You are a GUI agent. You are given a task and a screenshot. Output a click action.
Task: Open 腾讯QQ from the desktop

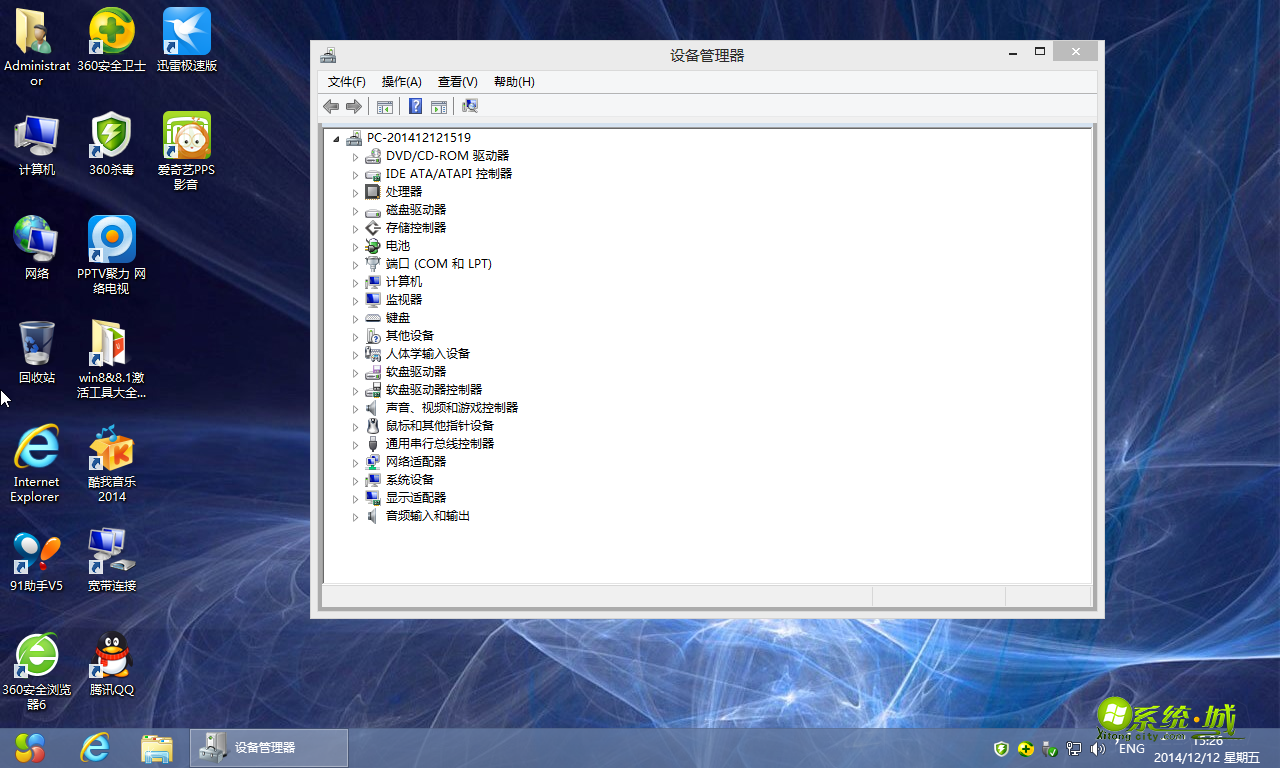click(111, 655)
